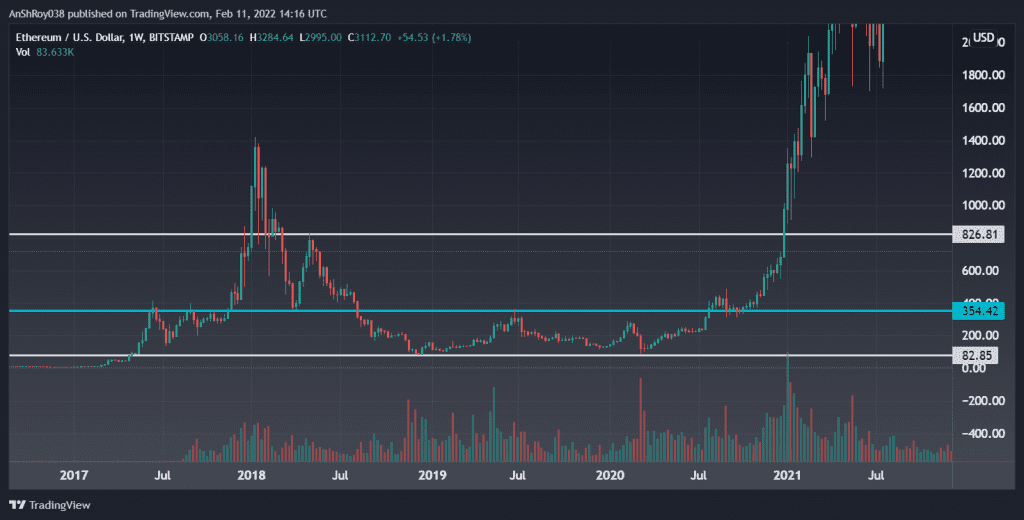Click the O3058.16 open value
The image size is (1024, 520).
point(221,38)
